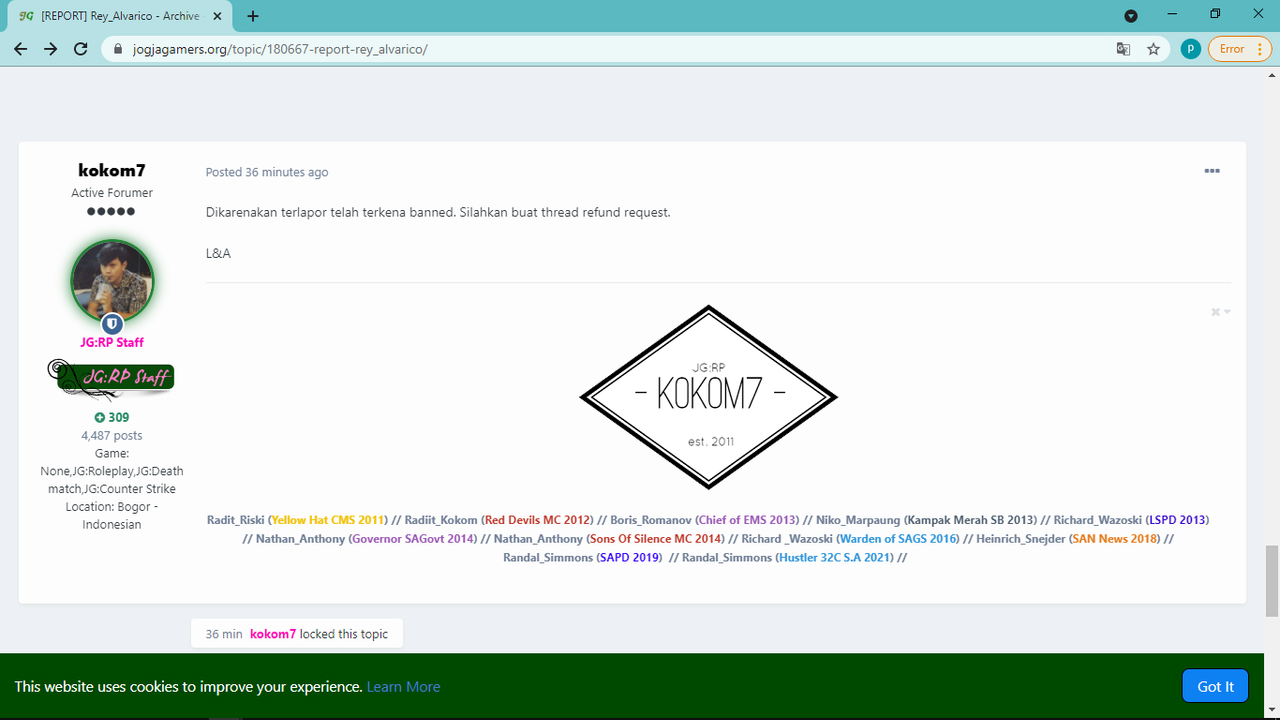Click the 4,487 posts count
Image resolution: width=1280 pixels, height=720 pixels.
point(112,435)
